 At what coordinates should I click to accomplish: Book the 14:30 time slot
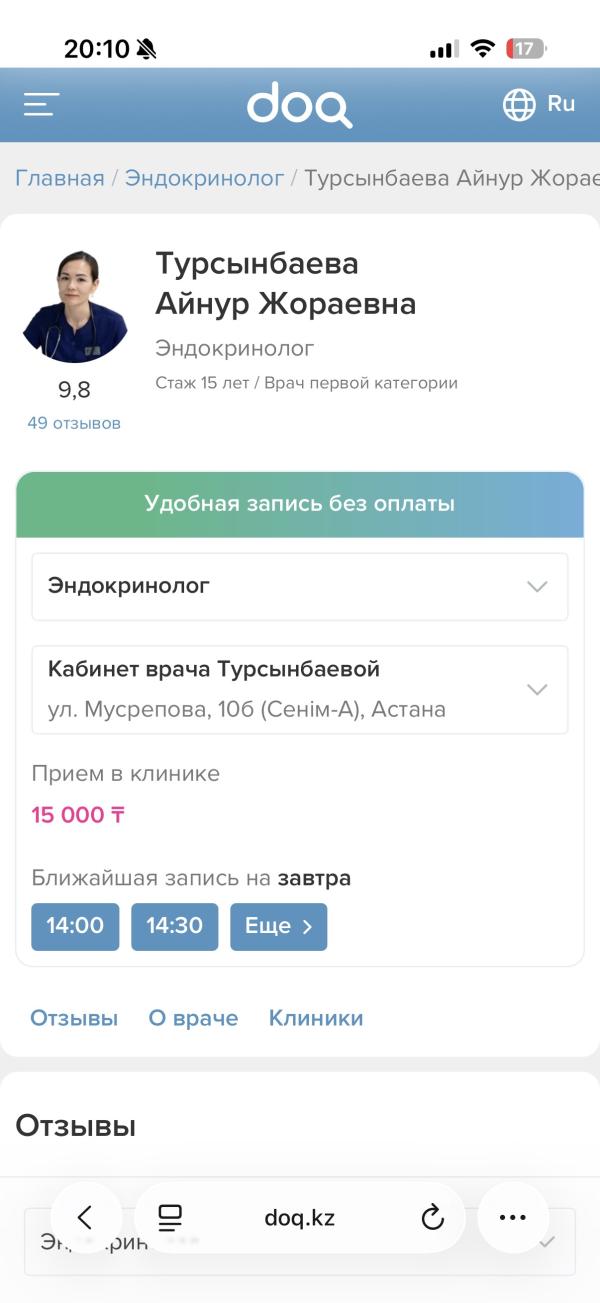point(174,926)
